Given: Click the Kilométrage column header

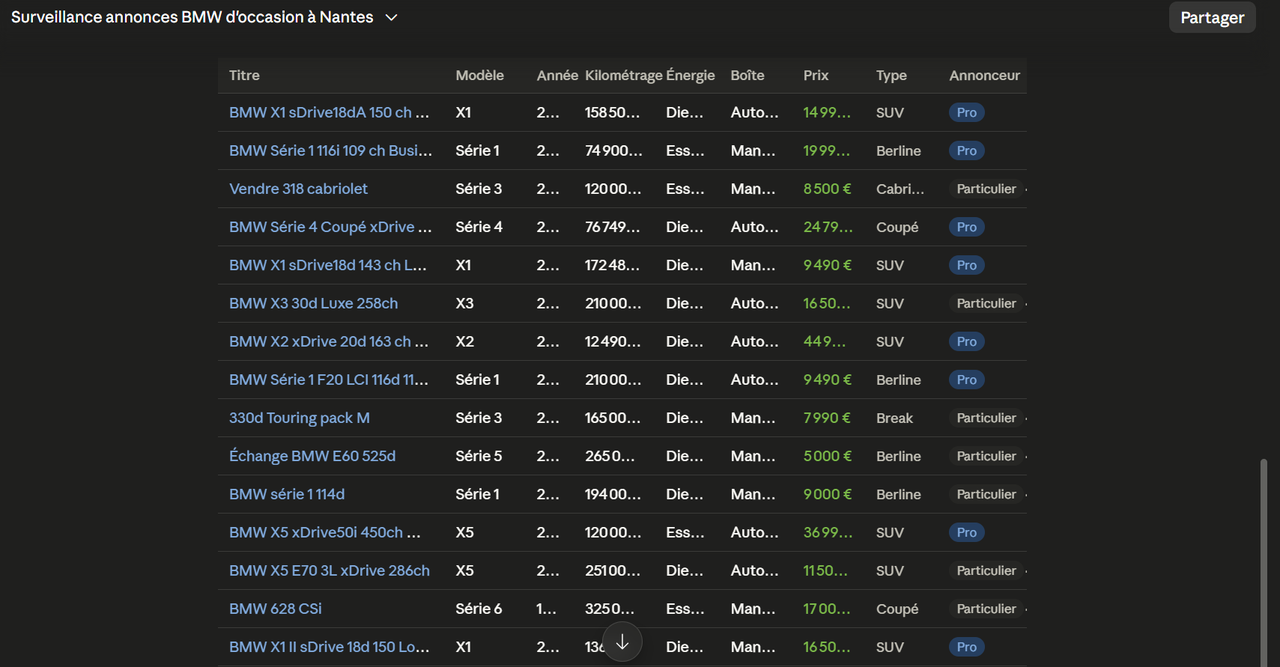Looking at the screenshot, I should tap(624, 75).
